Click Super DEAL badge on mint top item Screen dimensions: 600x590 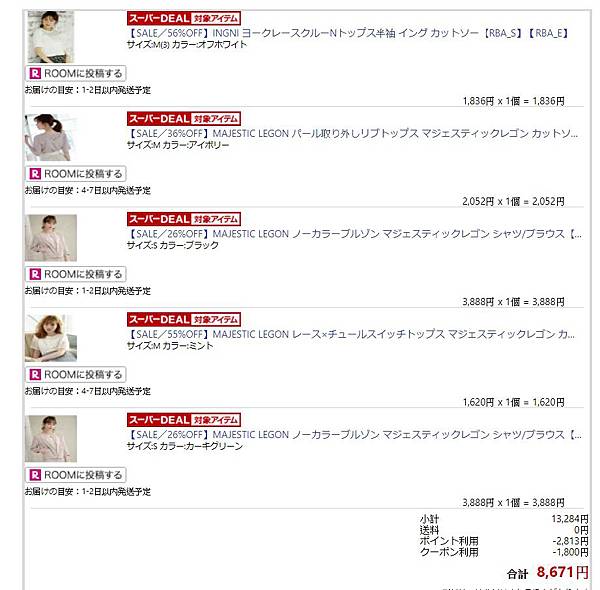184,319
